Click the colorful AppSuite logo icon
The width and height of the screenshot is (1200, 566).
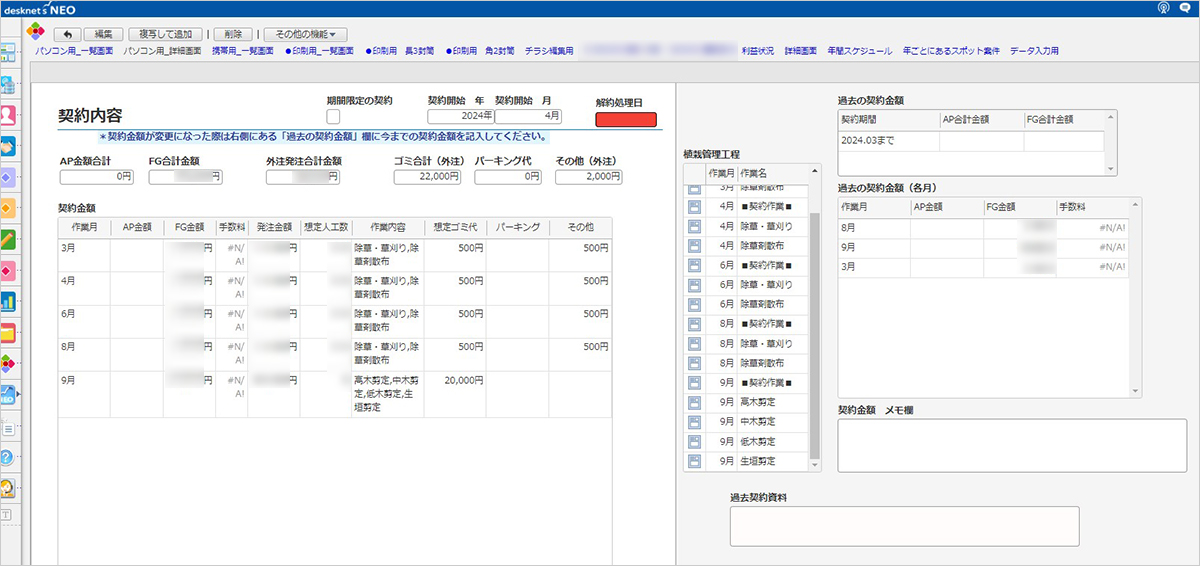pos(35,33)
